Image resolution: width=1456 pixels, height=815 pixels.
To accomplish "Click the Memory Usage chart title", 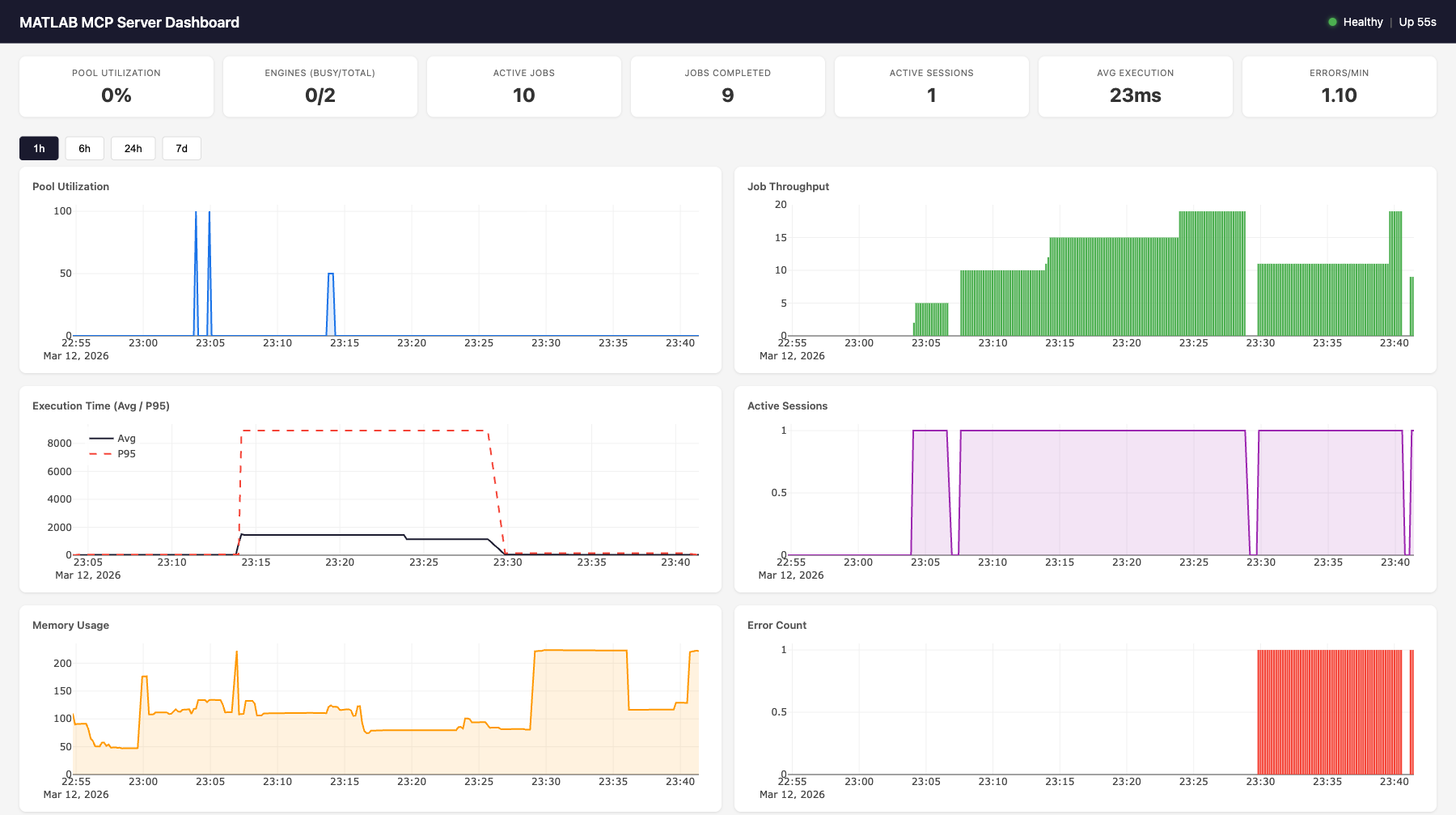I will (70, 625).
